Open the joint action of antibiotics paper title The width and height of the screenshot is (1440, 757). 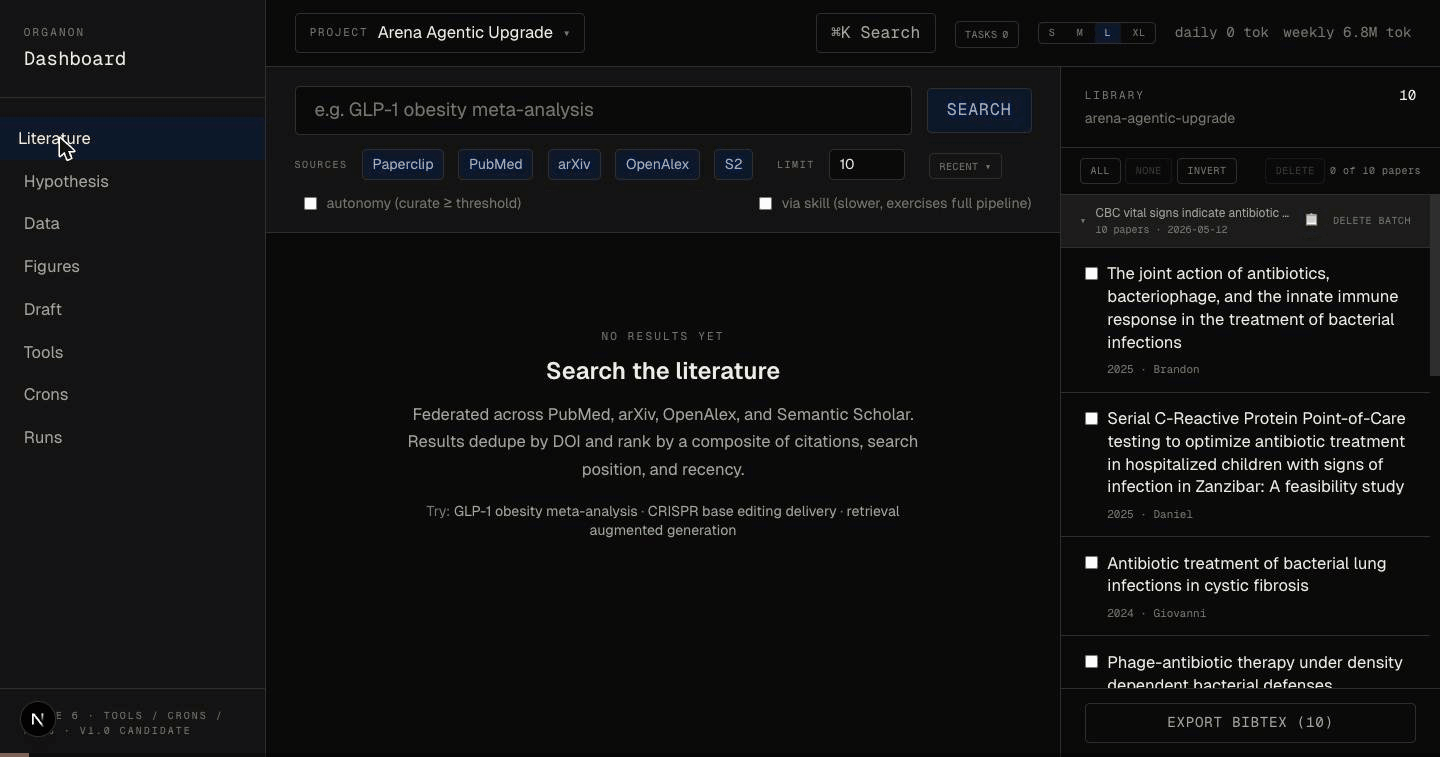(1253, 308)
